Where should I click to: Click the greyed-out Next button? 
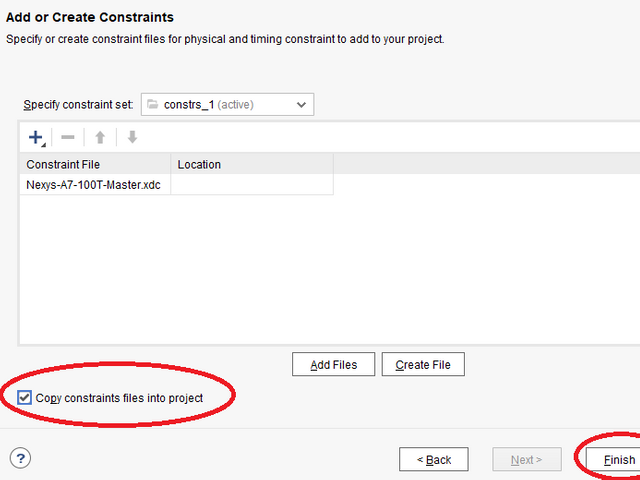click(x=526, y=459)
